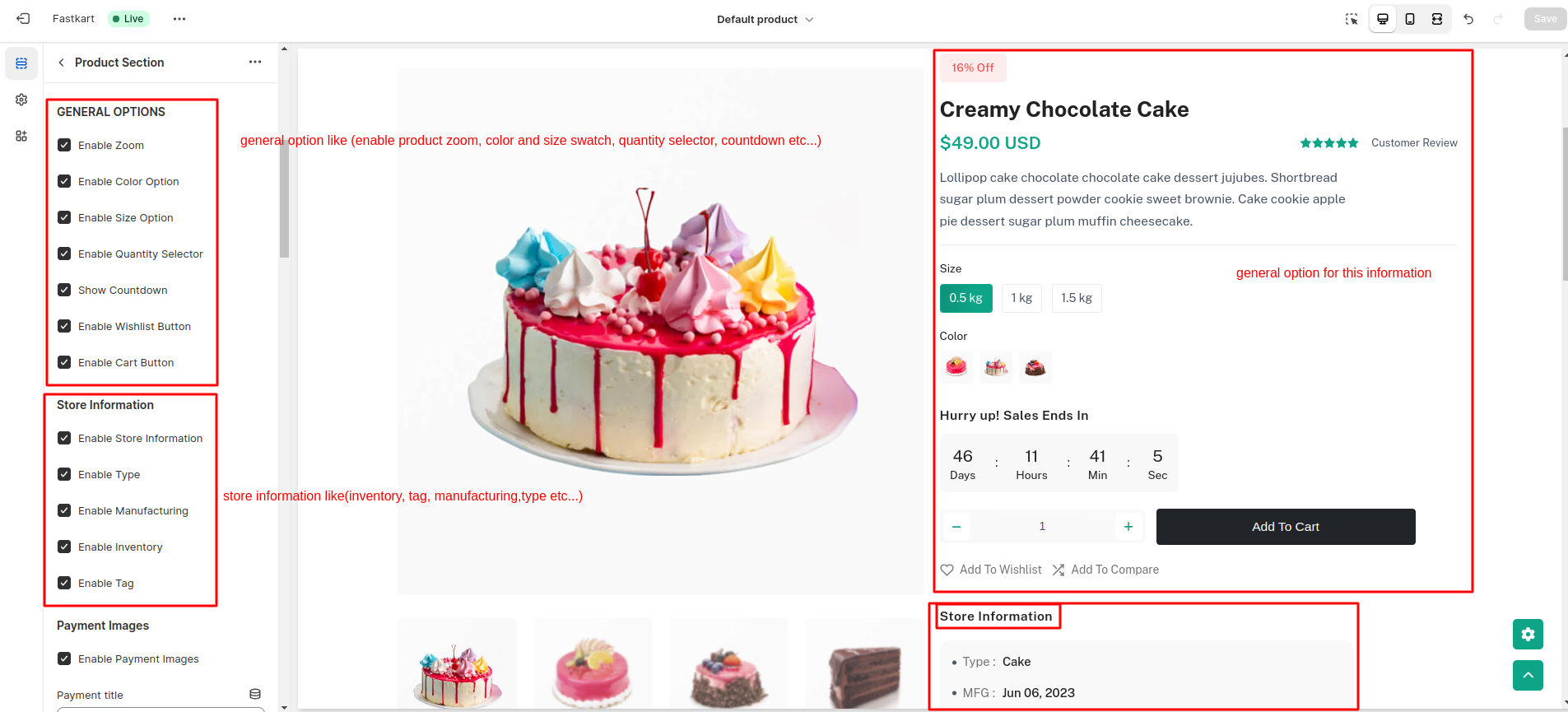This screenshot has width=1568, height=712.
Task: Pick the dark chocolate cake color swatch
Action: [x=1035, y=366]
